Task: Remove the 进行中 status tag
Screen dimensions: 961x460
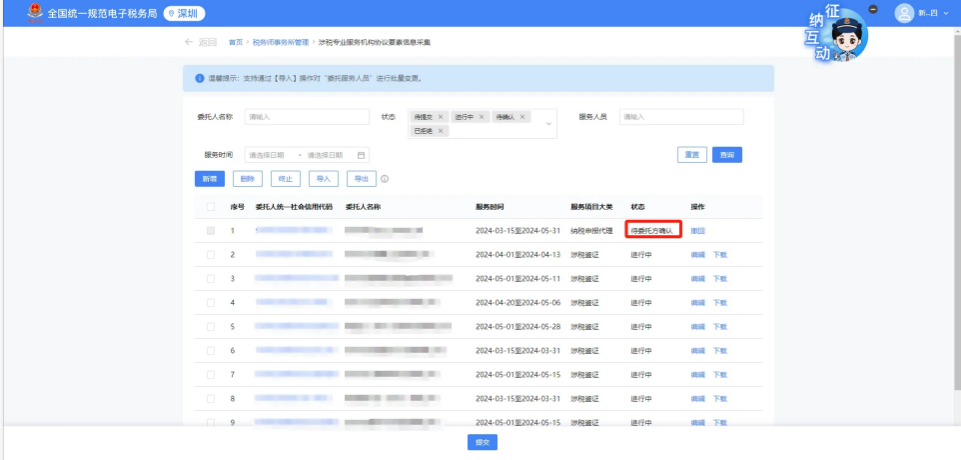Action: point(481,116)
